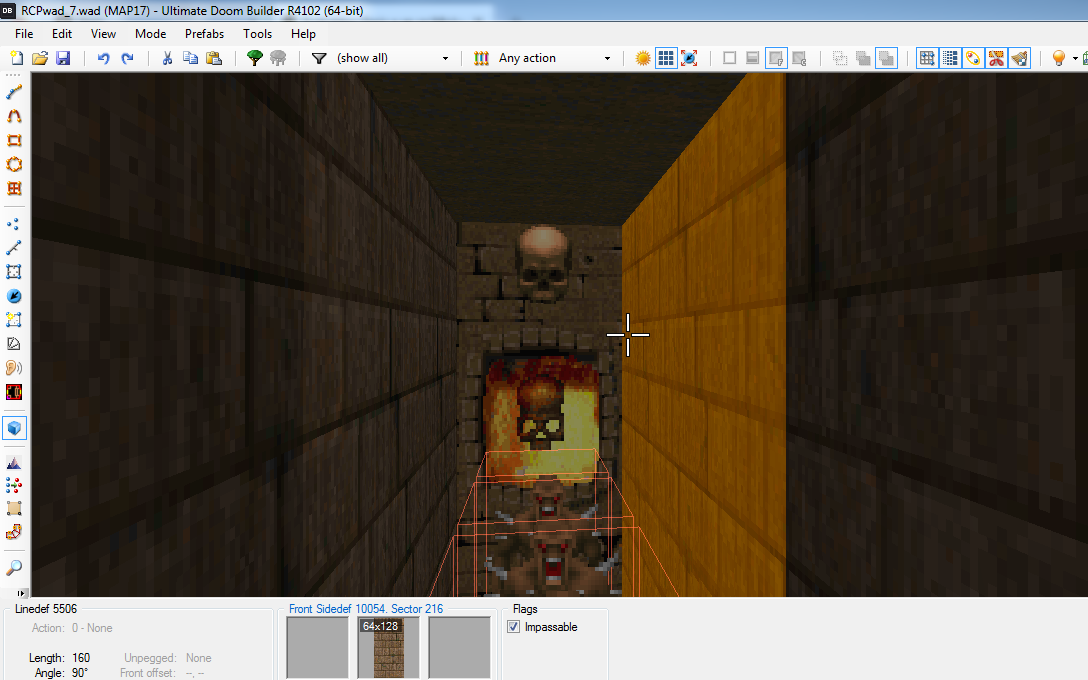
Task: Open the Help menu
Action: pos(303,34)
